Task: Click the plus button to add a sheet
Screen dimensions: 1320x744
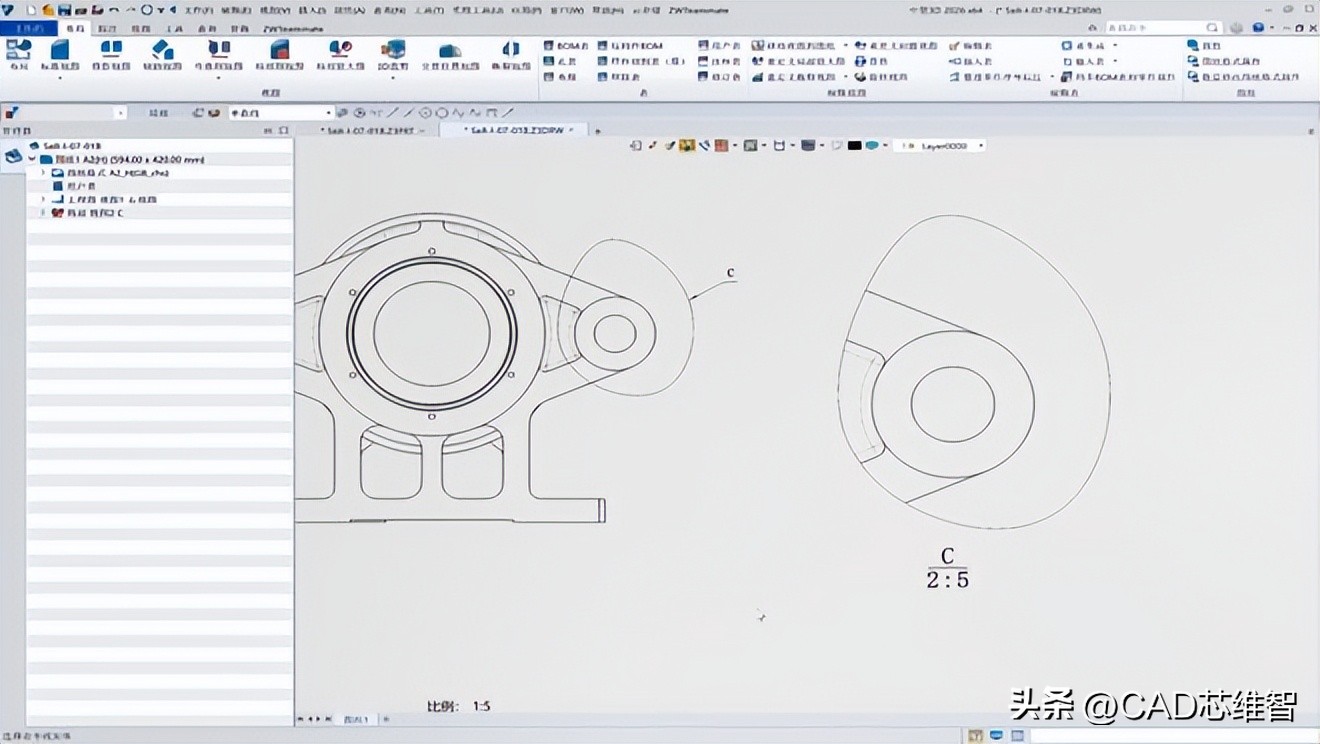Action: (386, 719)
